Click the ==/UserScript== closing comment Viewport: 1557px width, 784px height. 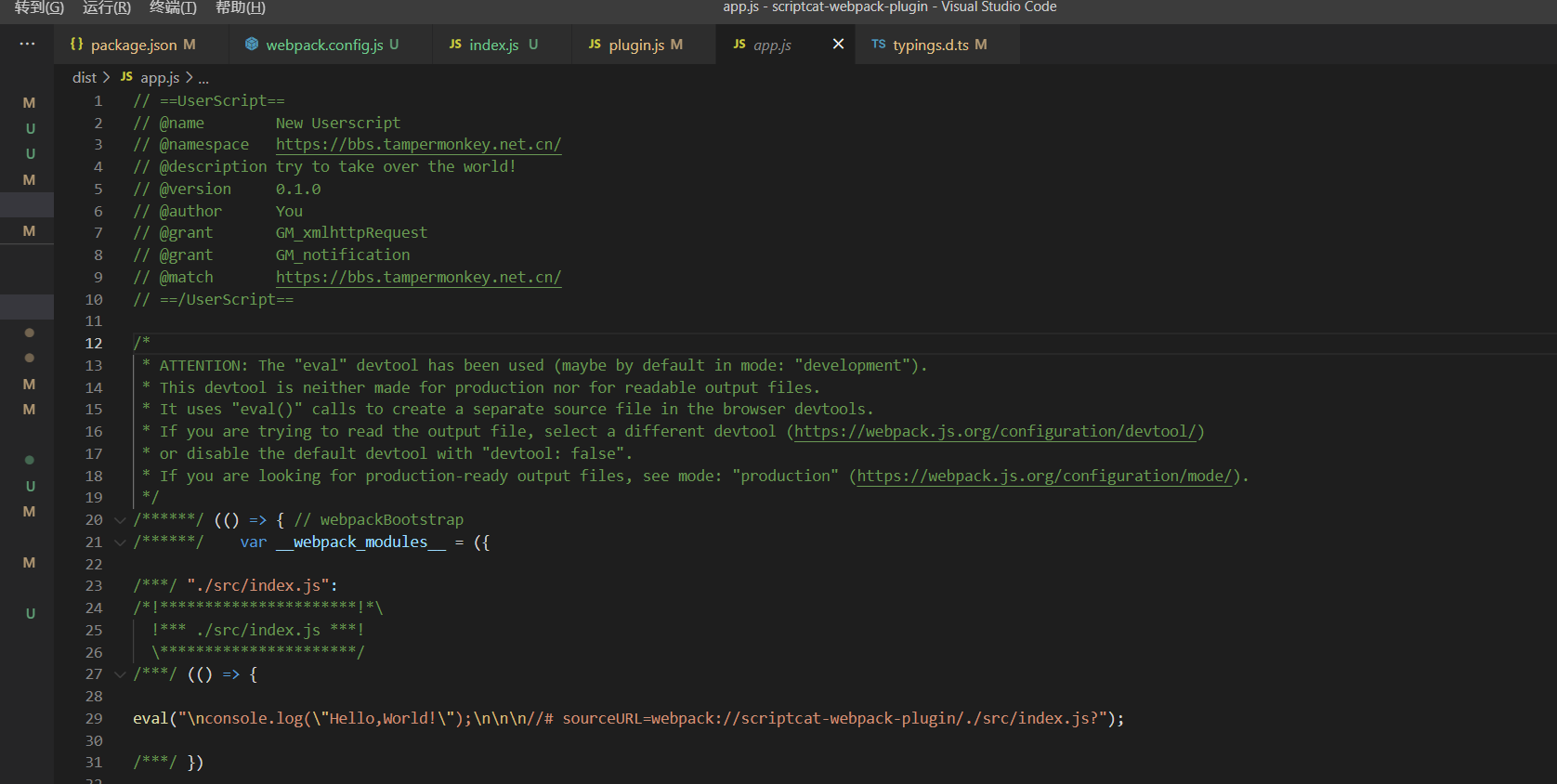[214, 300]
